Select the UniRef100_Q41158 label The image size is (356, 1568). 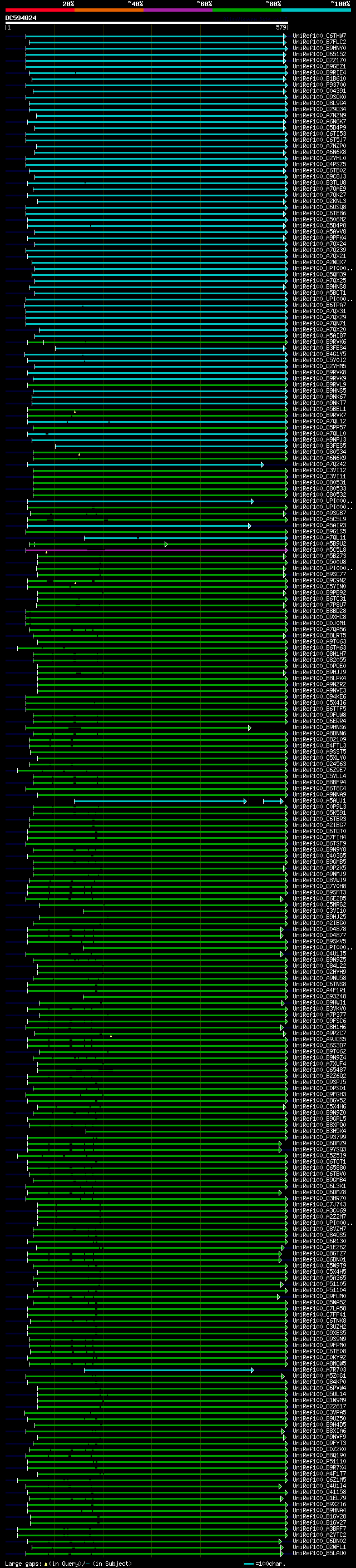(319, 1492)
